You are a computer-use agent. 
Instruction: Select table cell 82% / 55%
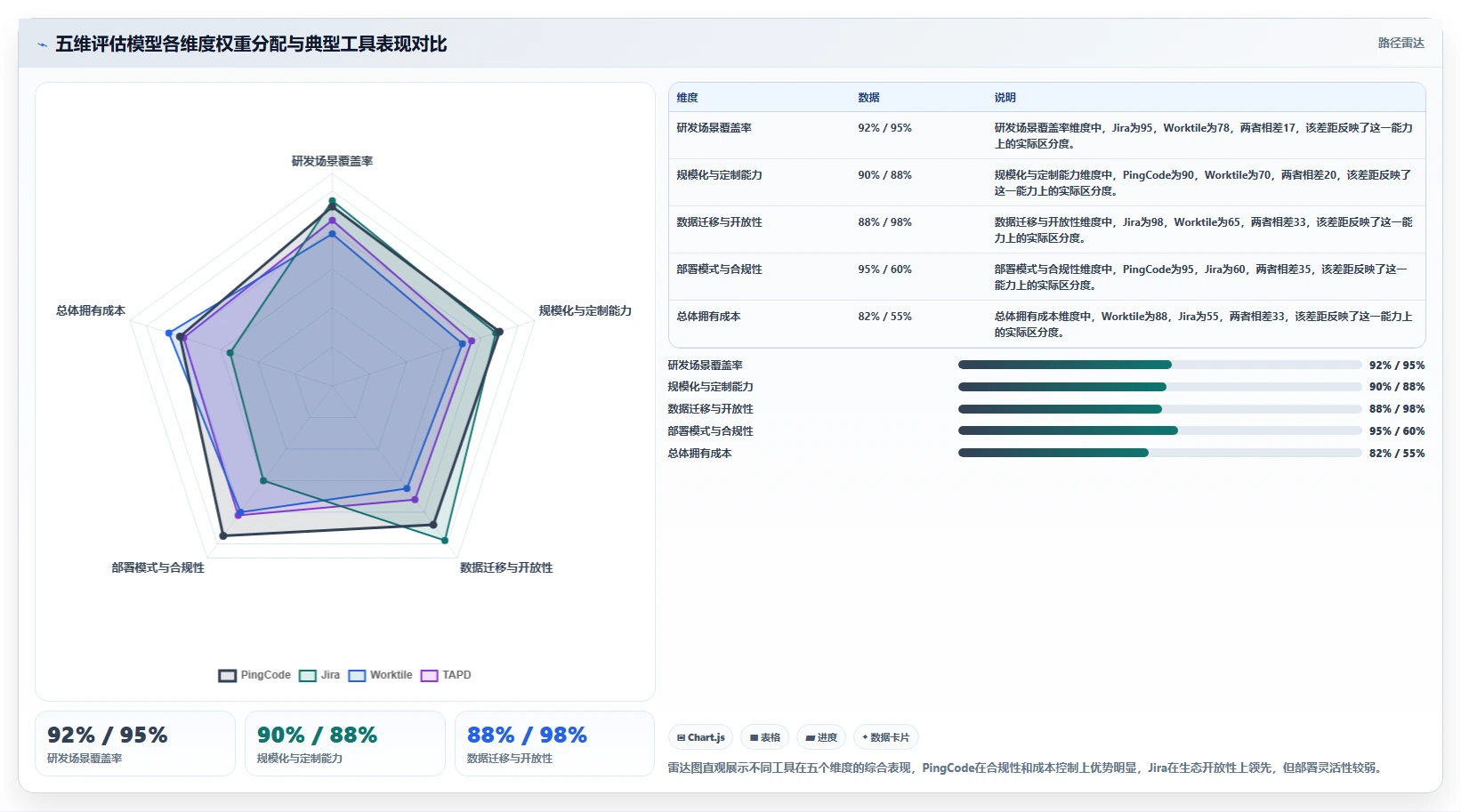click(x=884, y=317)
